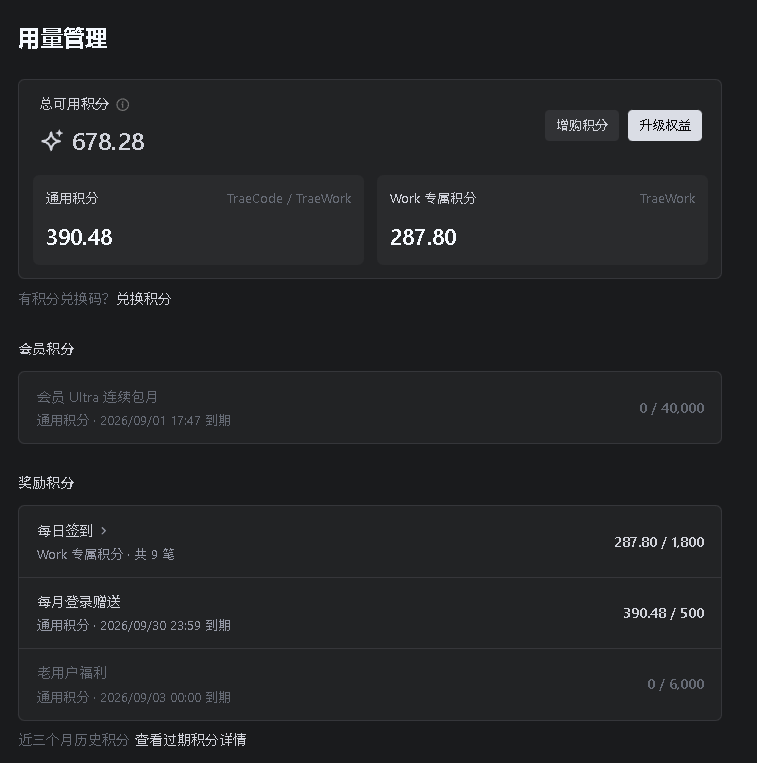Viewport: 757px width, 763px height.
Task: Click the 390.48 / 500 usage value
Action: click(x=664, y=613)
